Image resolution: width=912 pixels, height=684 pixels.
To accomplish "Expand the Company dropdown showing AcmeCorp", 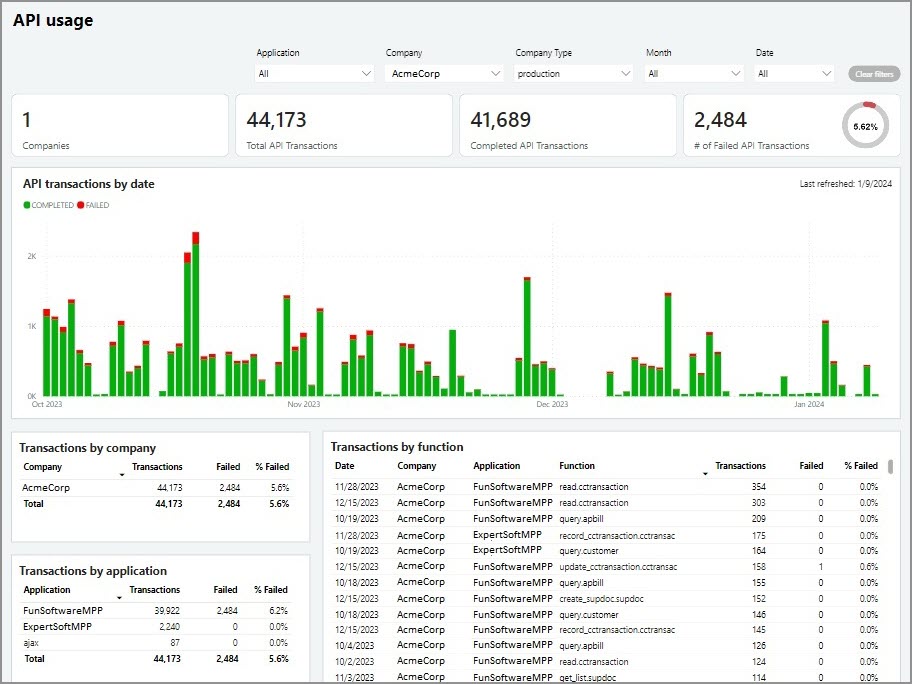I will [x=444, y=74].
